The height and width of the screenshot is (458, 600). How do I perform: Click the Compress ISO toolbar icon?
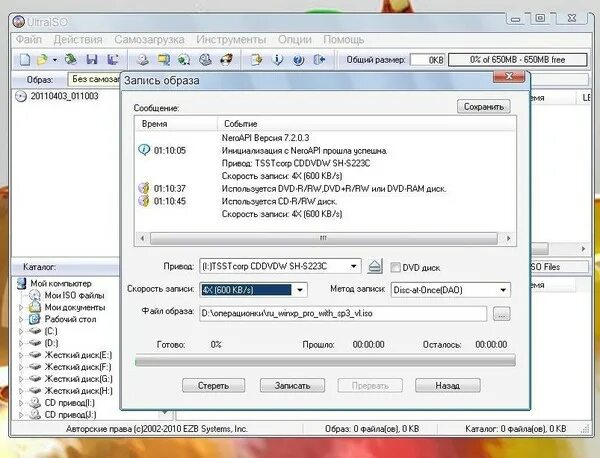point(164,60)
